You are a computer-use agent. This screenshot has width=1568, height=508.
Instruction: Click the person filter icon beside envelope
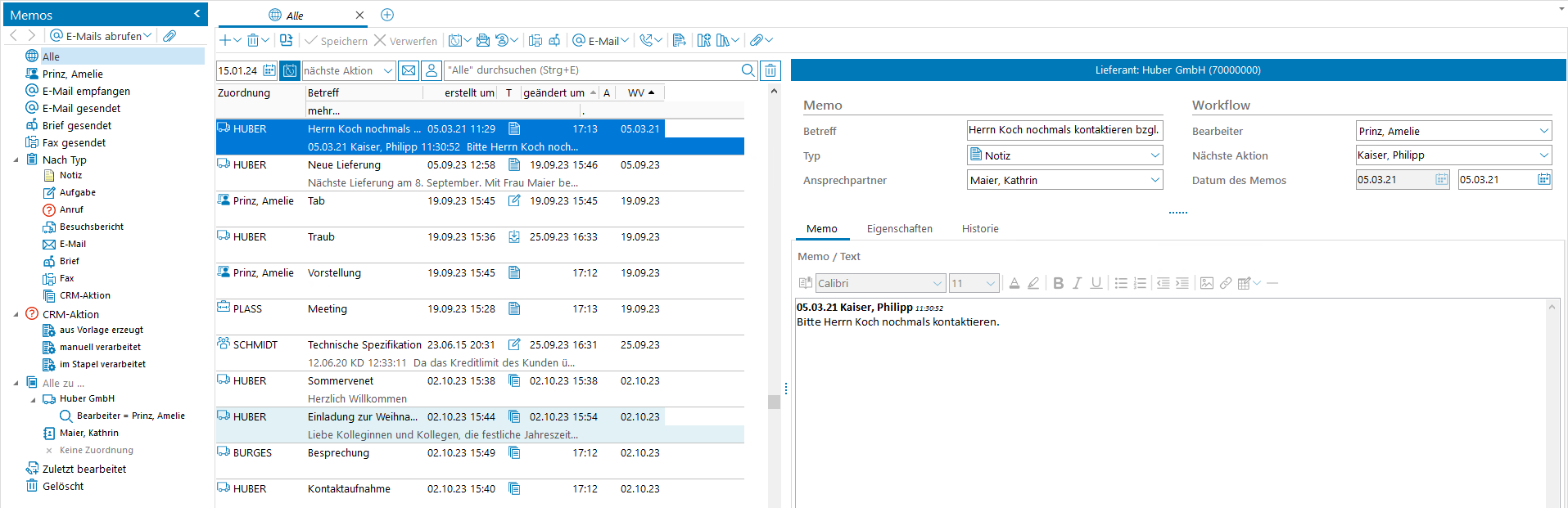432,70
